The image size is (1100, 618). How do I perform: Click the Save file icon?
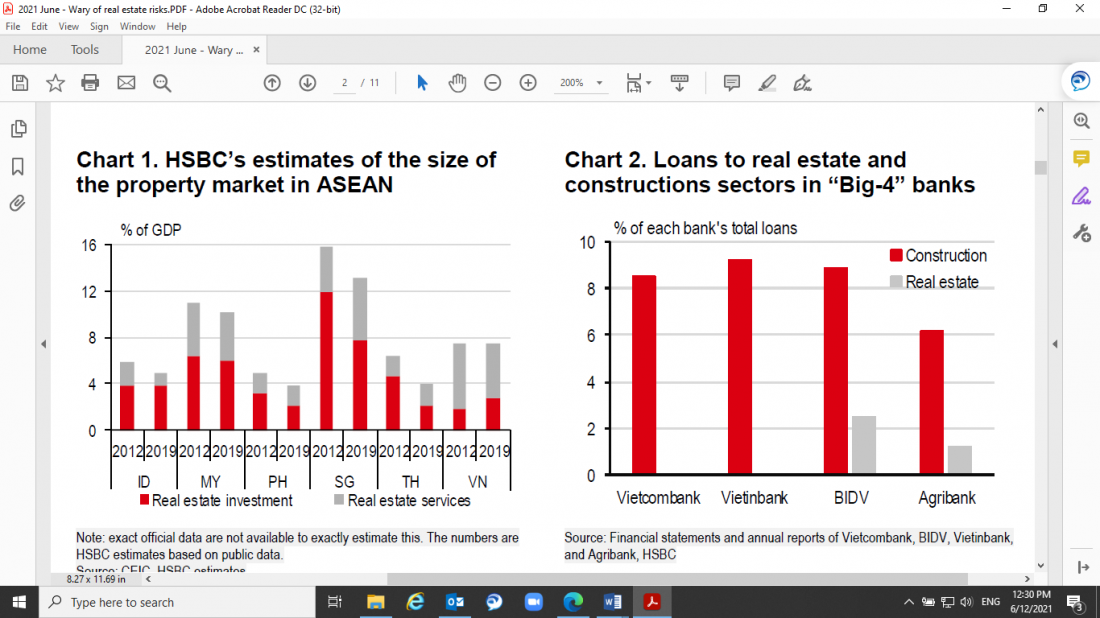(20, 83)
